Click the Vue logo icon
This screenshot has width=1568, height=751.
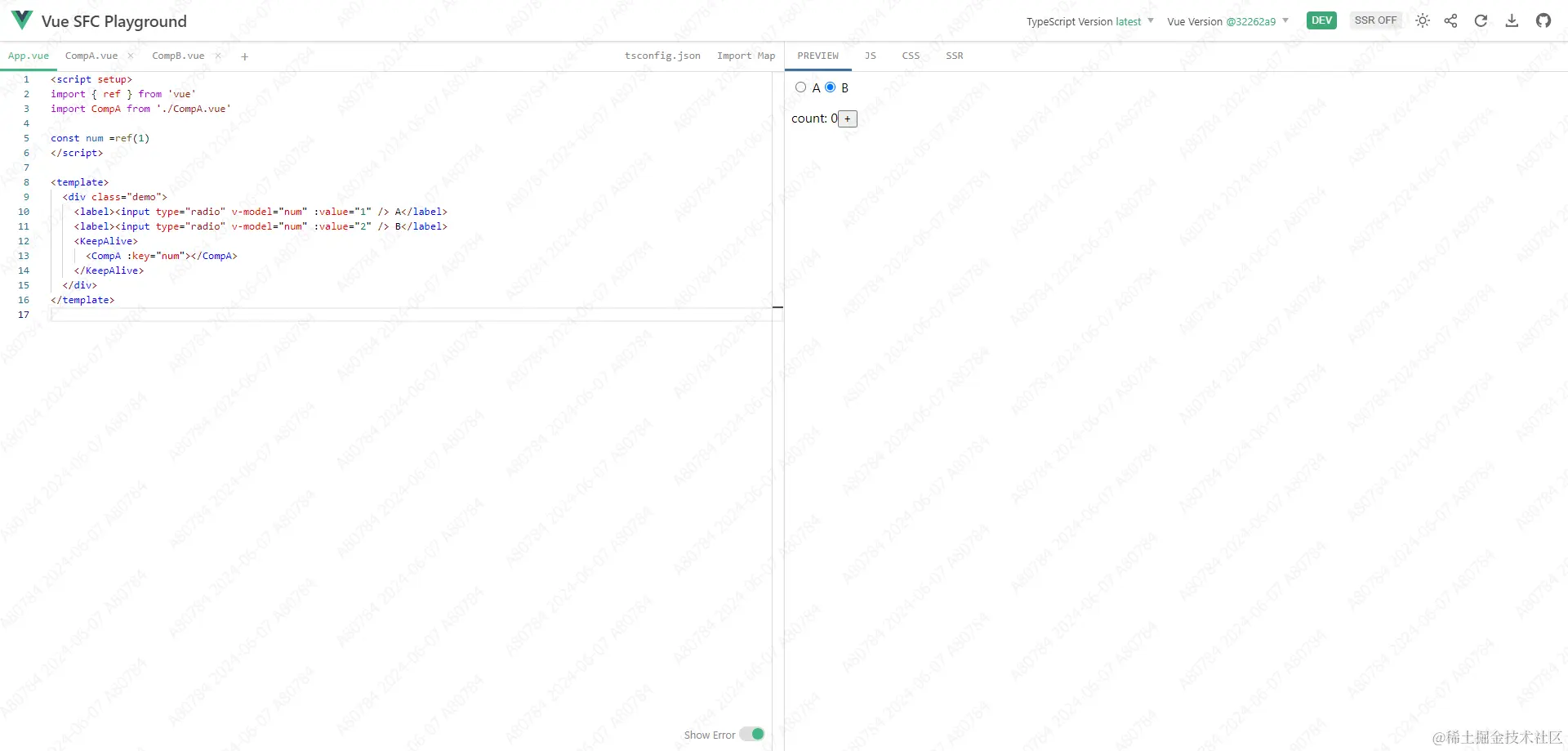[x=22, y=20]
